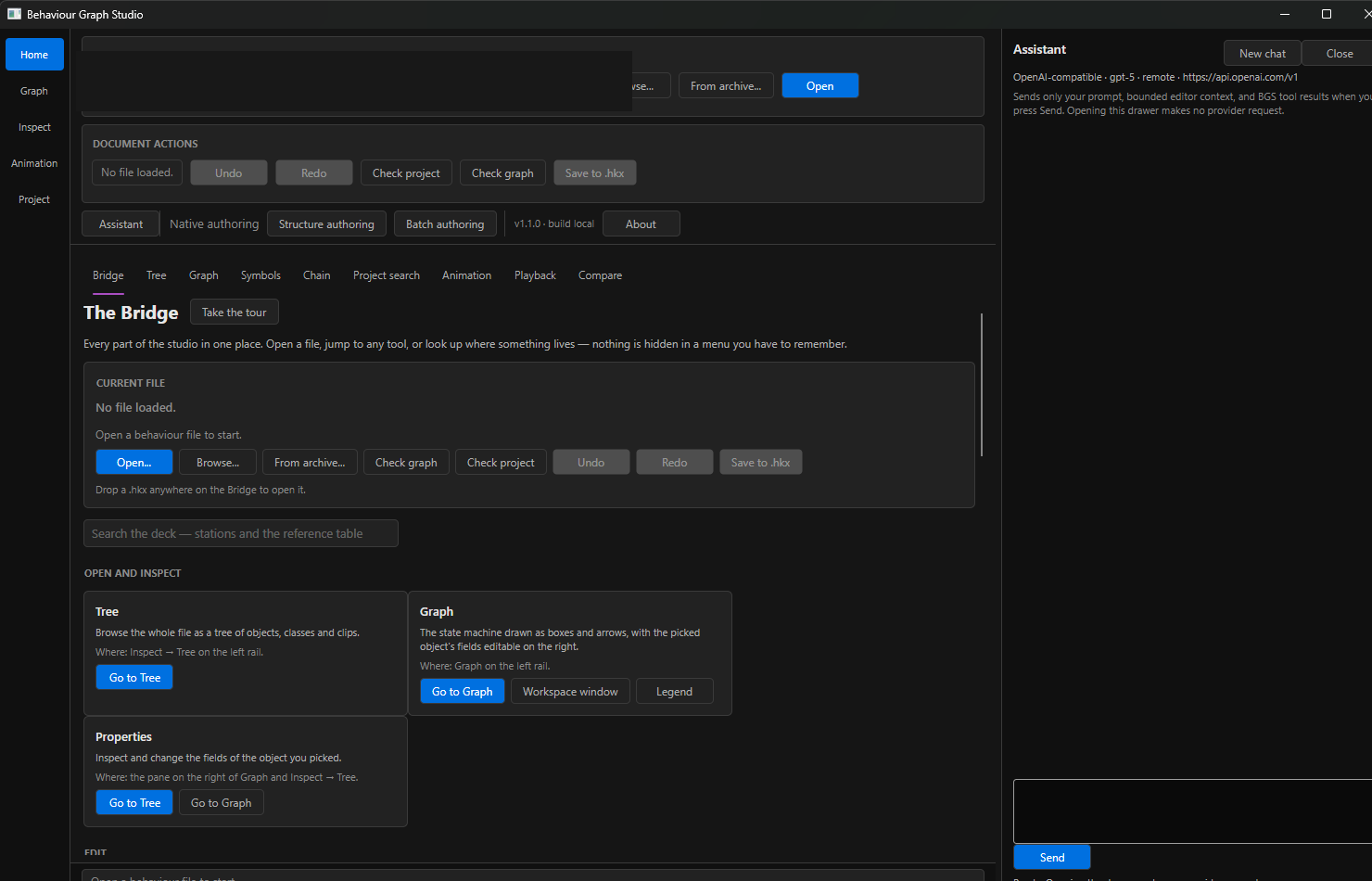Open Structure authoring
Screen dimensions: 1372x881
coord(326,223)
